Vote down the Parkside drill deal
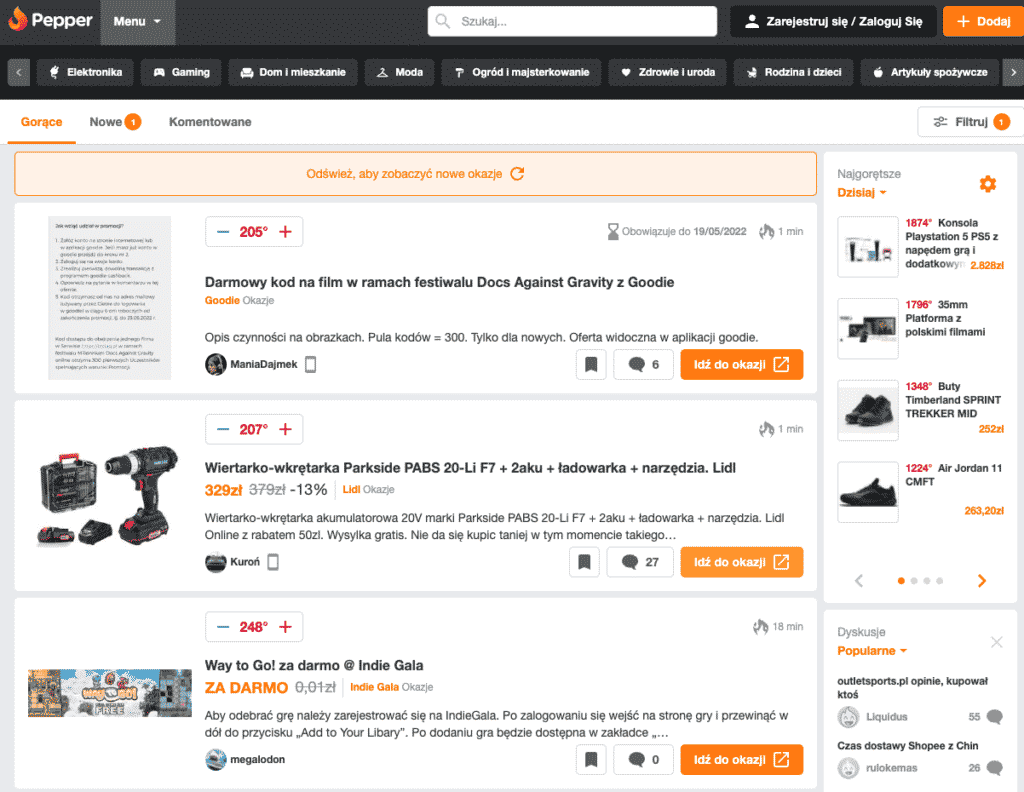The width and height of the screenshot is (1024, 792). pos(223,430)
